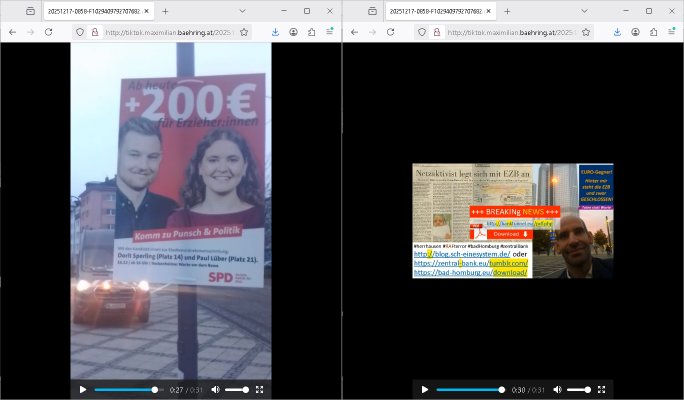
Task: Adjust the right video volume slider
Action: (x=579, y=389)
